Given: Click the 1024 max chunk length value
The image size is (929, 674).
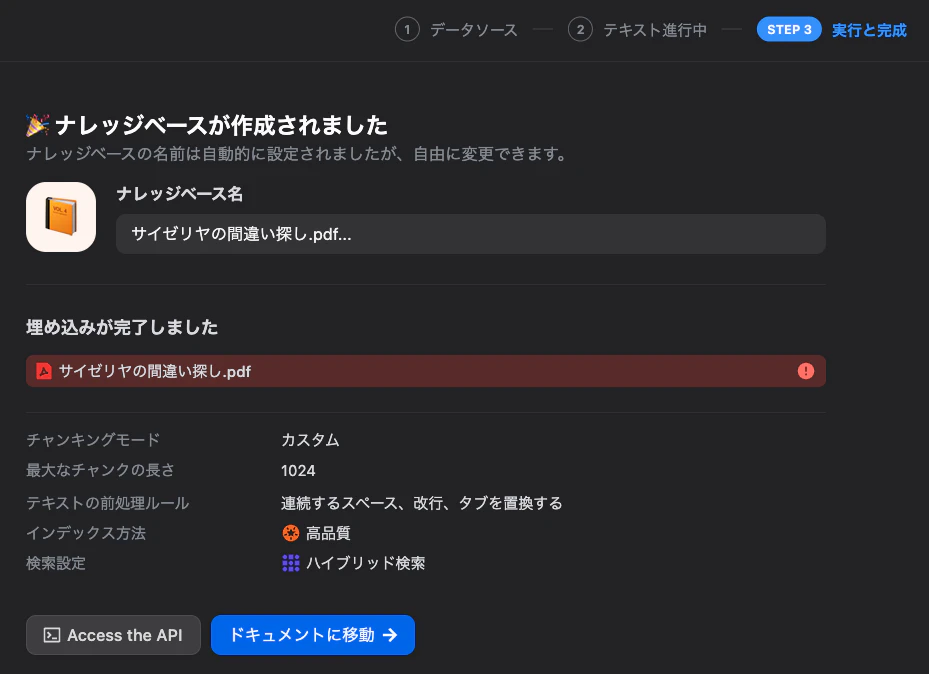Looking at the screenshot, I should [x=298, y=471].
